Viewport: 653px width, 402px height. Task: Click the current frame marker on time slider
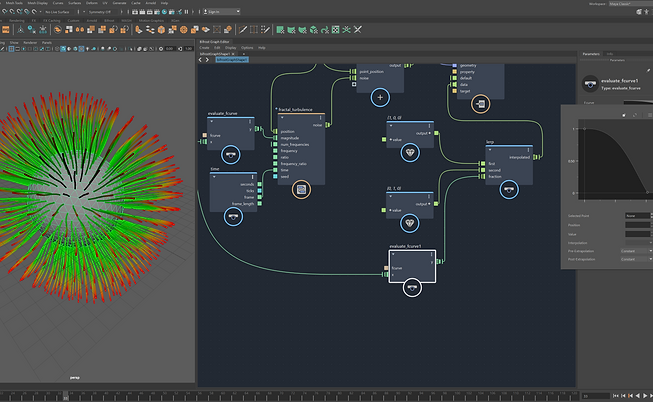pyautogui.click(x=65, y=396)
